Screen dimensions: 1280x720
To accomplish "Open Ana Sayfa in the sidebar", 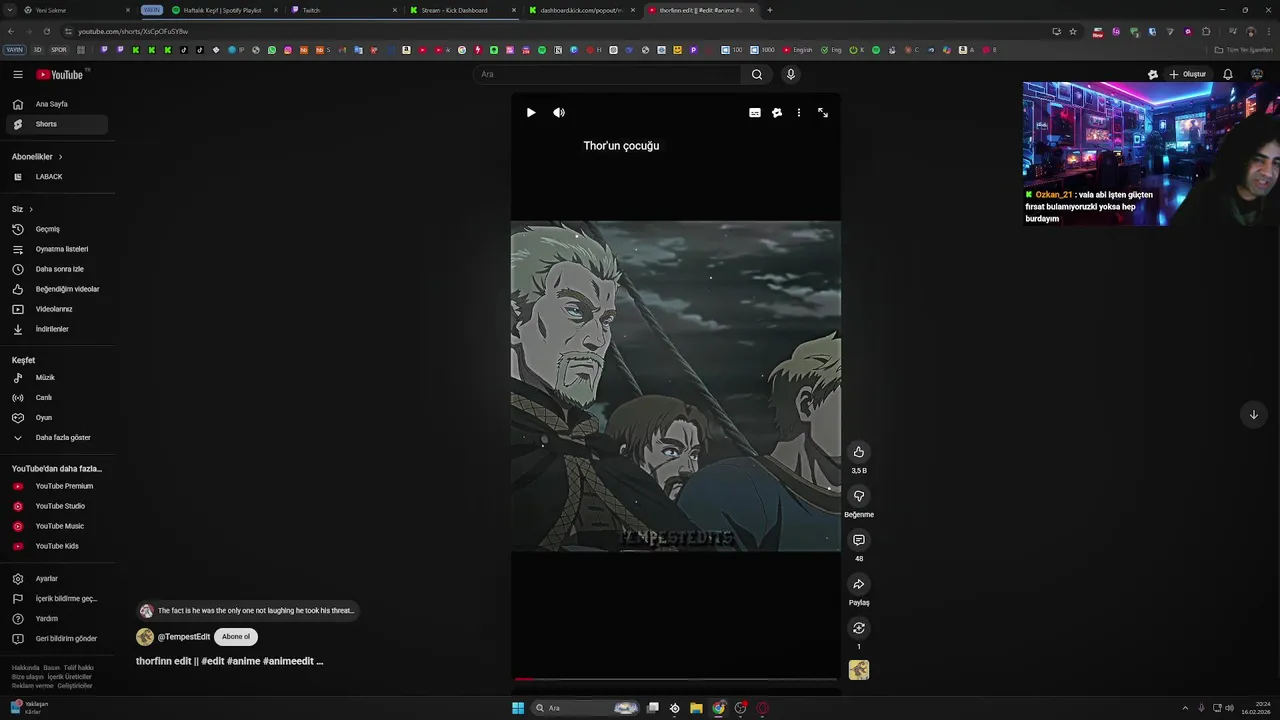I will 57,104.
